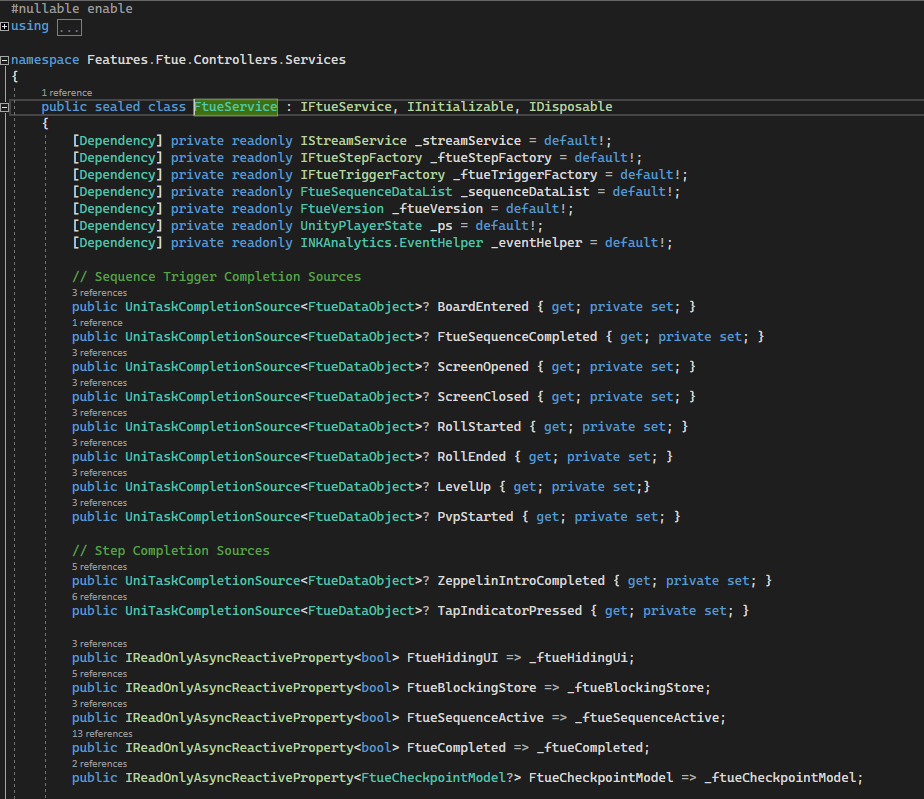Click the IDisposable interface name
This screenshot has width=924, height=799.
[x=570, y=107]
